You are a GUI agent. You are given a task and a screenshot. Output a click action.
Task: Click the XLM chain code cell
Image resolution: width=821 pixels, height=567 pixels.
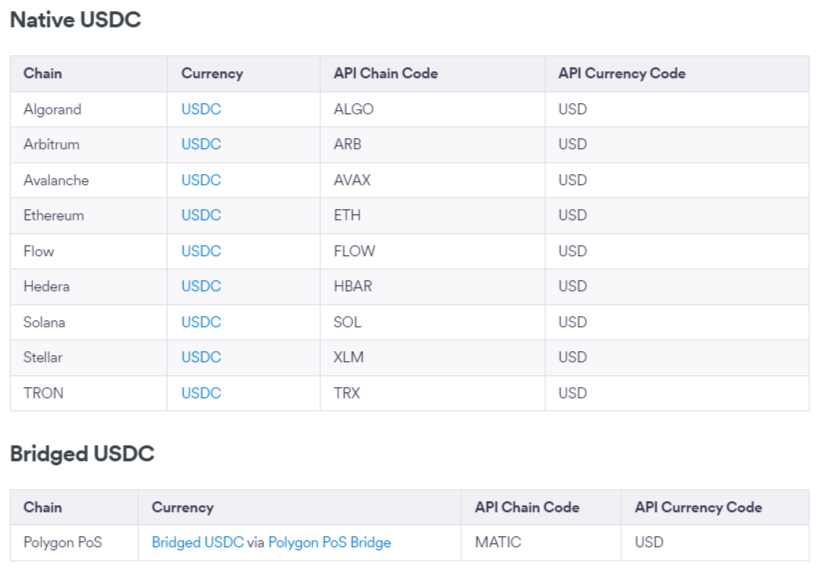tap(349, 357)
